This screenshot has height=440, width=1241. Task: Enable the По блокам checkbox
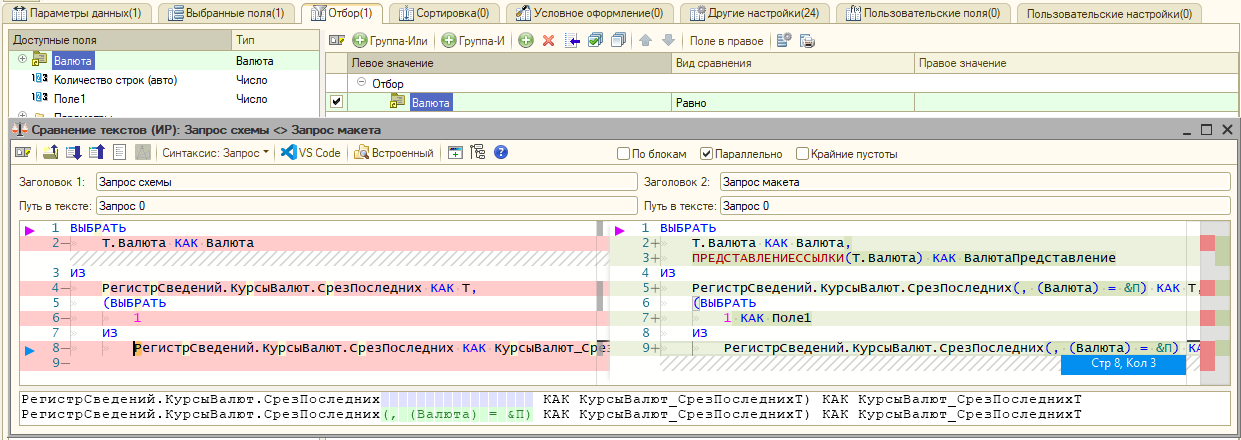625,154
